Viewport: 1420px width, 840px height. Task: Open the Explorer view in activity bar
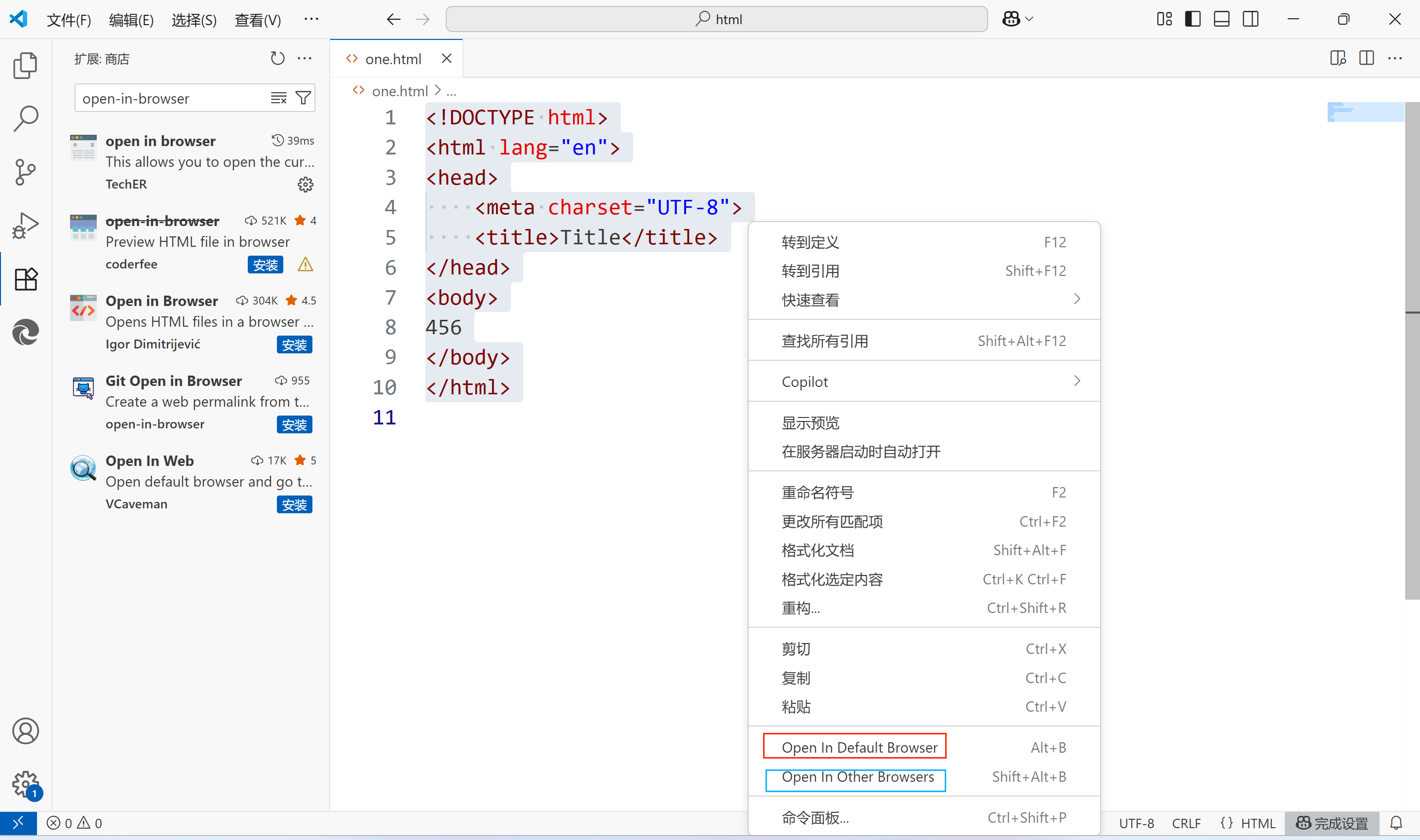tap(26, 65)
